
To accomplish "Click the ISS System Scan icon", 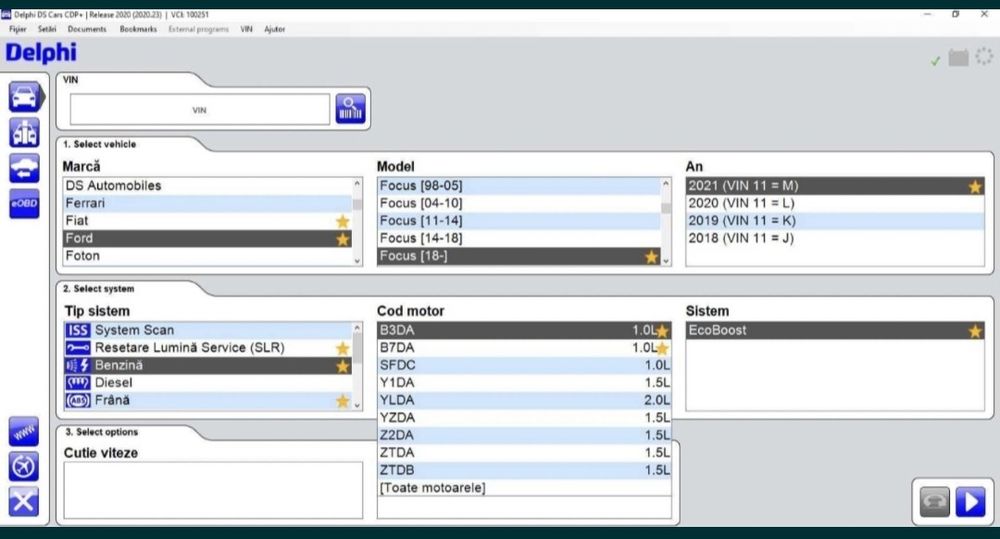I will coord(78,330).
